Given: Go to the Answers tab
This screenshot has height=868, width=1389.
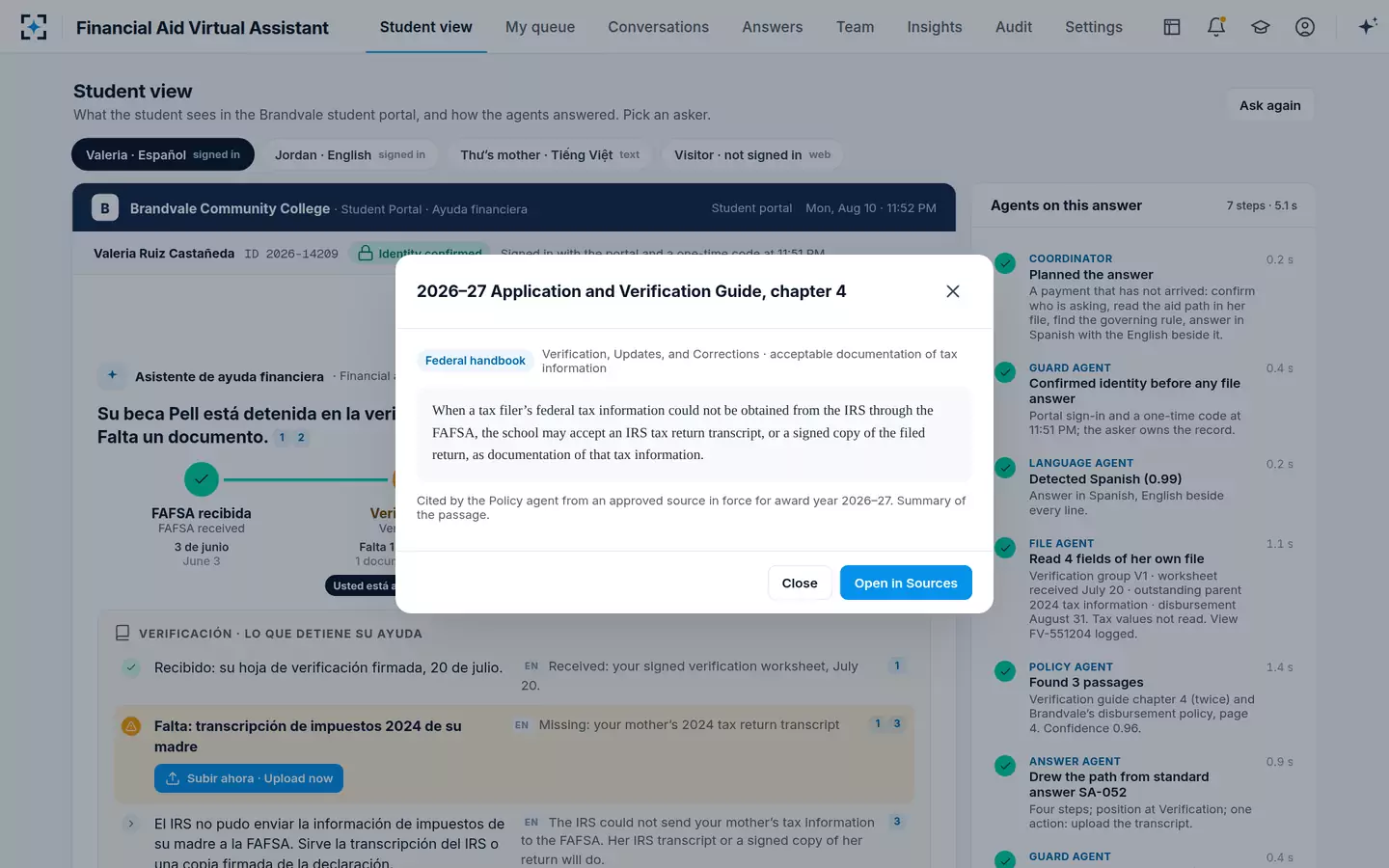Looking at the screenshot, I should click(772, 27).
